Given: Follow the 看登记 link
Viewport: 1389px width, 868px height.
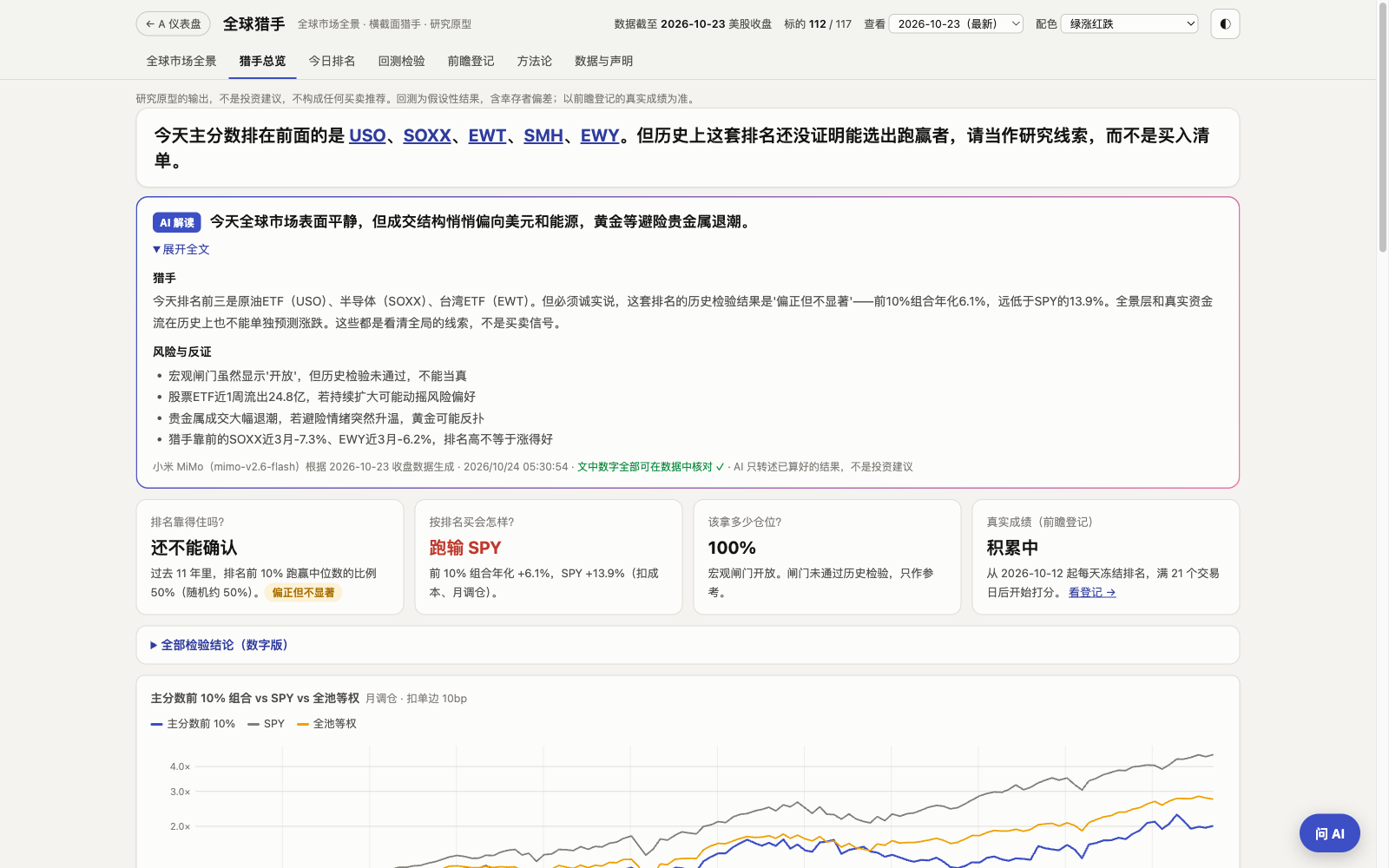Looking at the screenshot, I should [1092, 592].
